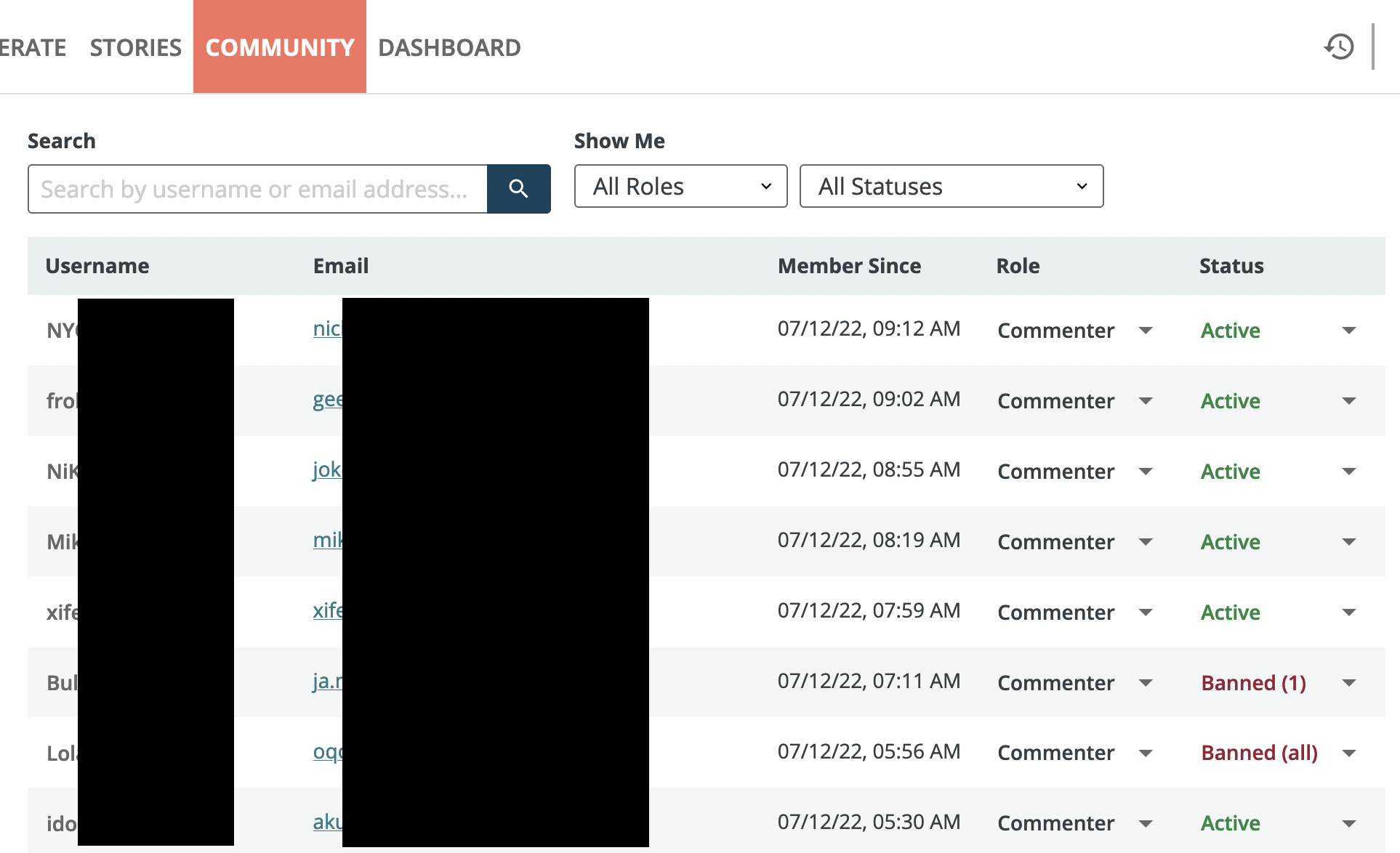1400x853 pixels.
Task: Open role arrow for 05:30 AM member
Action: pos(1146,824)
